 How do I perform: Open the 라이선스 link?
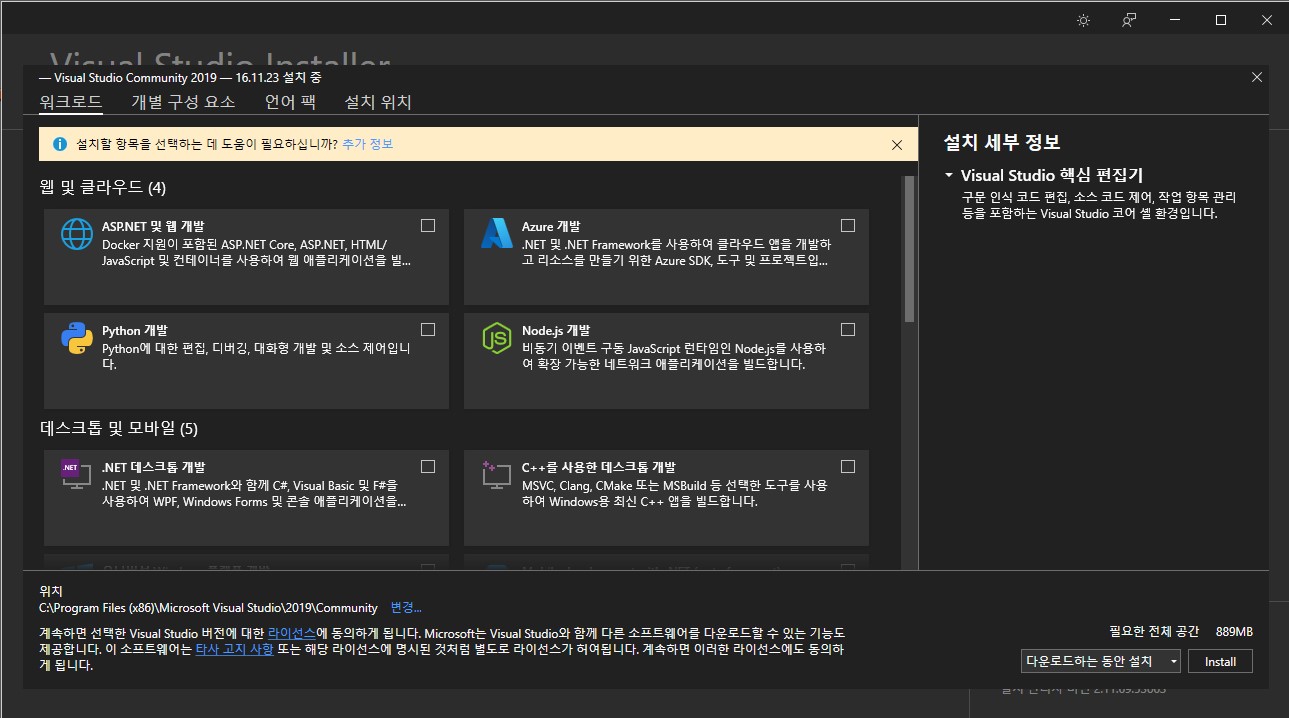point(292,634)
